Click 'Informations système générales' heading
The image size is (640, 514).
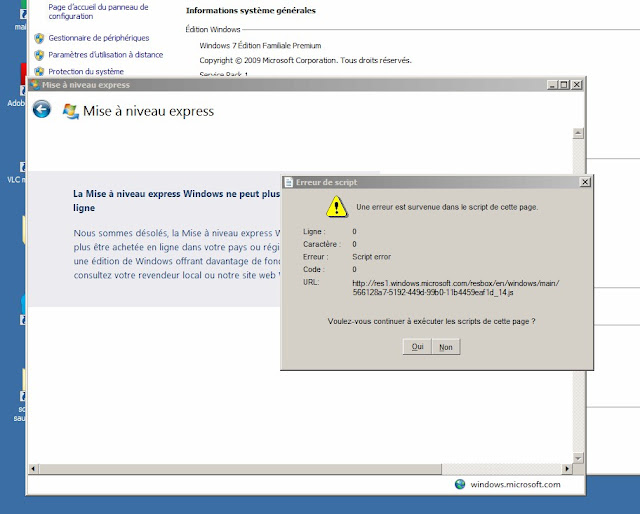click(251, 11)
